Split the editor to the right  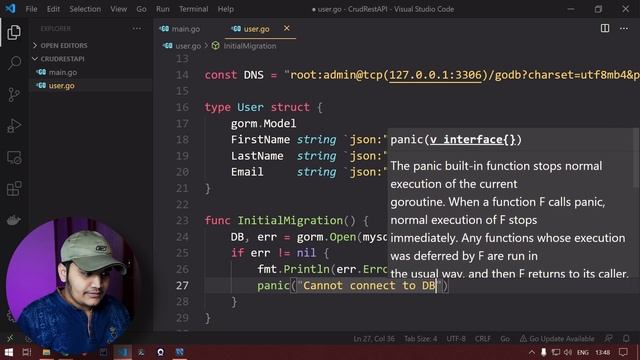[x=605, y=28]
